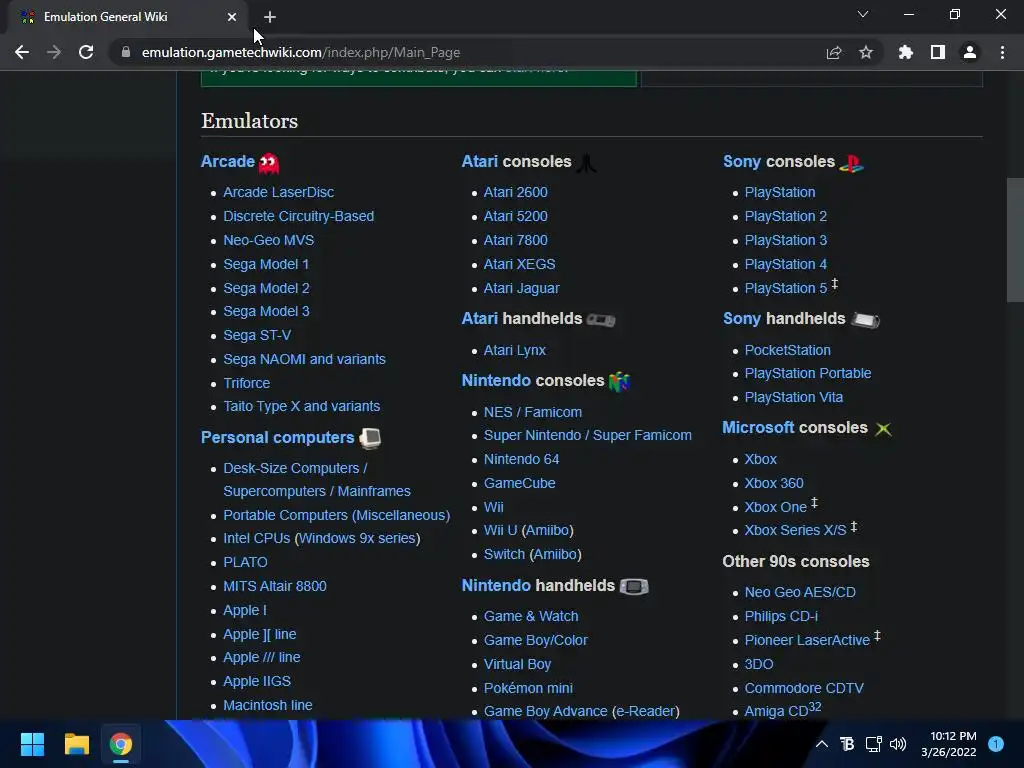Open the PlayStation 5 link
The height and width of the screenshot is (768, 1024).
[786, 288]
